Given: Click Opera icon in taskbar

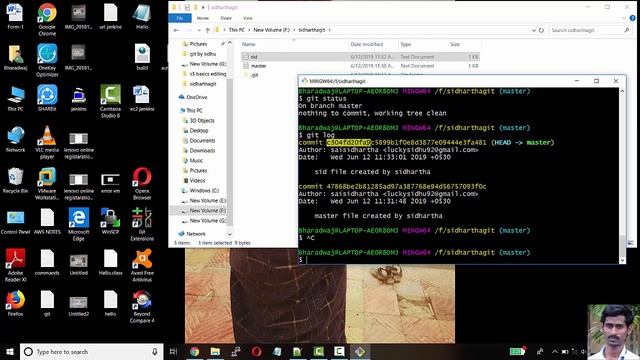Looking at the screenshot, I should point(256,351).
